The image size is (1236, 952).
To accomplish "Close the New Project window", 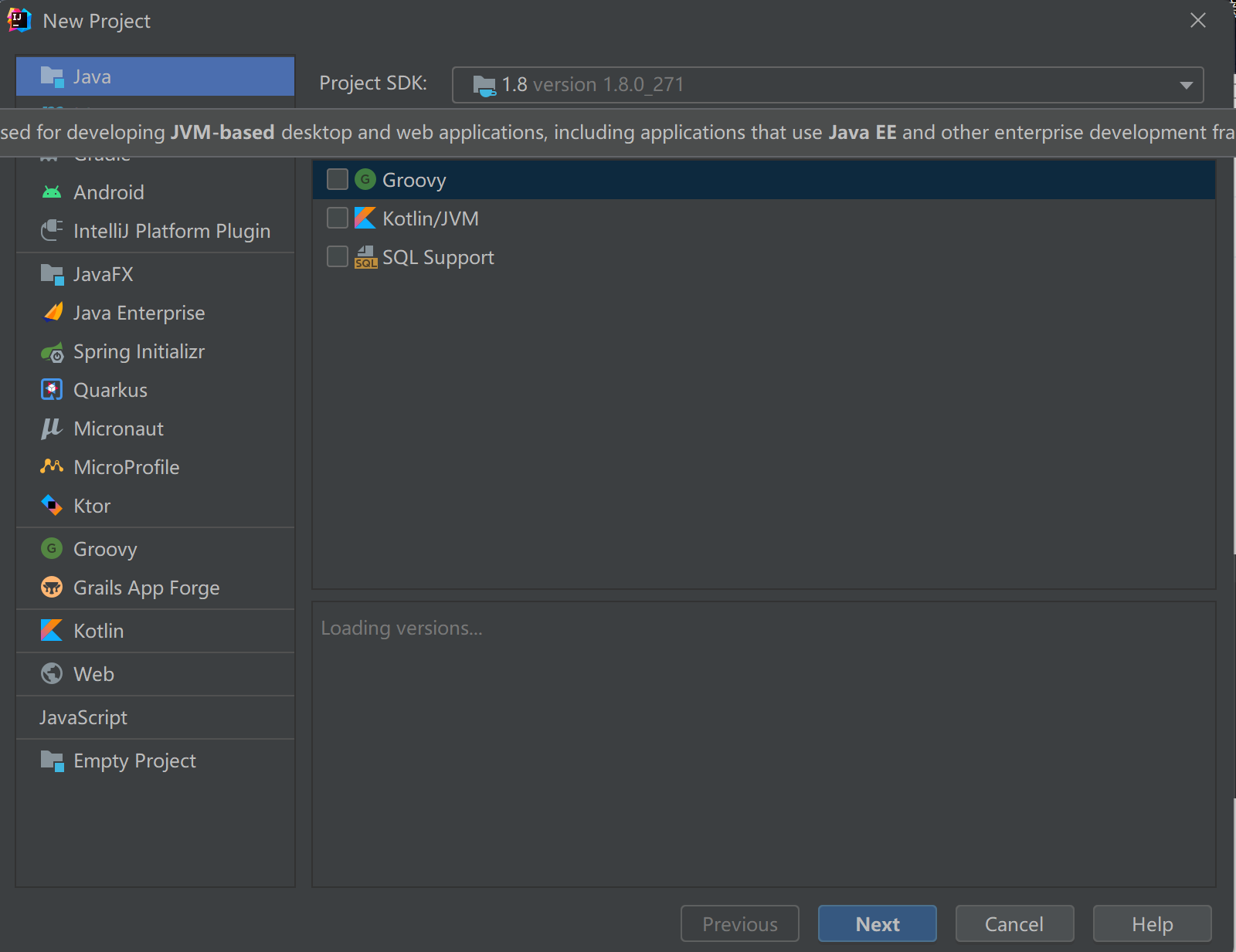I will click(1198, 21).
